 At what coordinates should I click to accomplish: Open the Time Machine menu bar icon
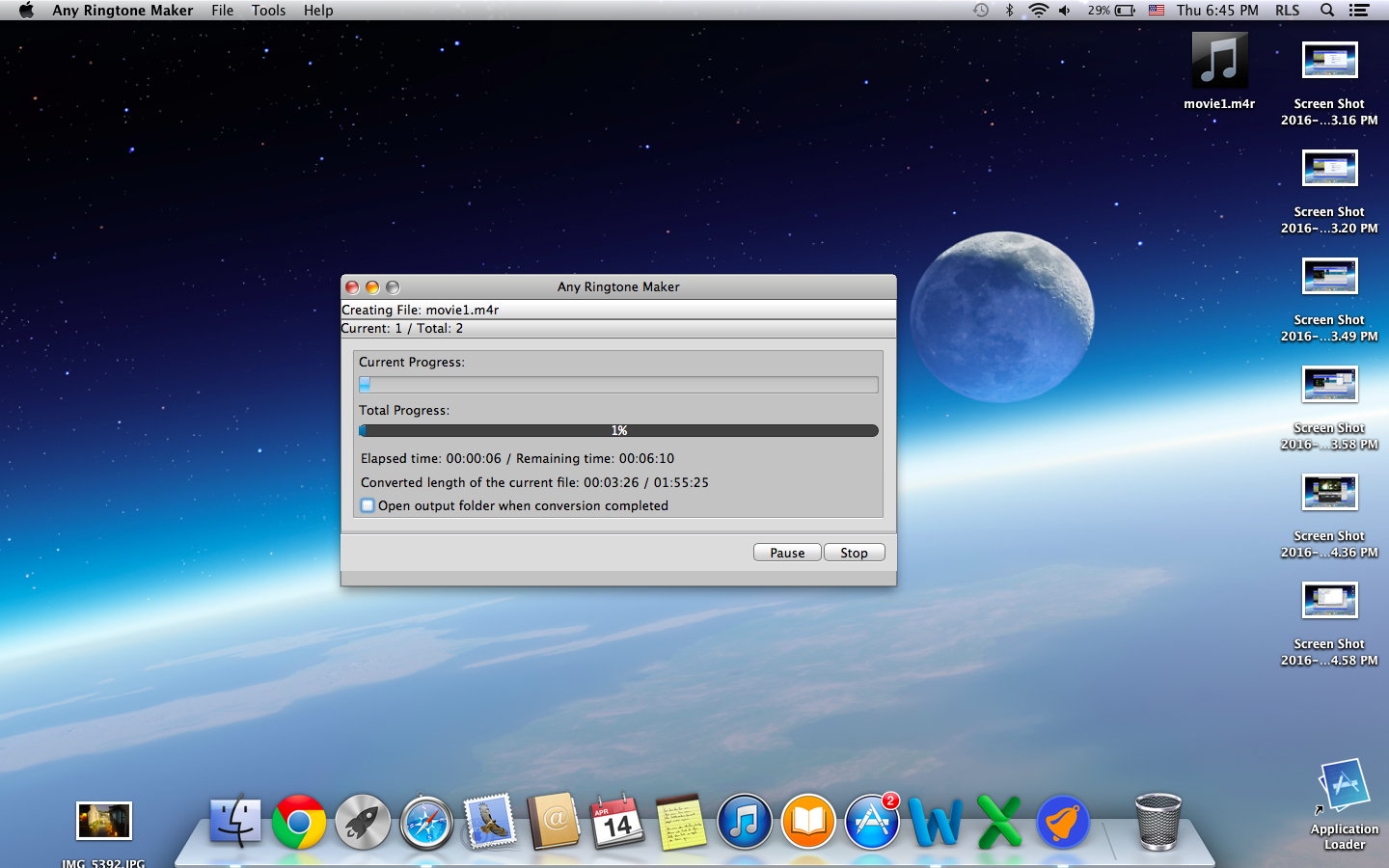click(981, 11)
